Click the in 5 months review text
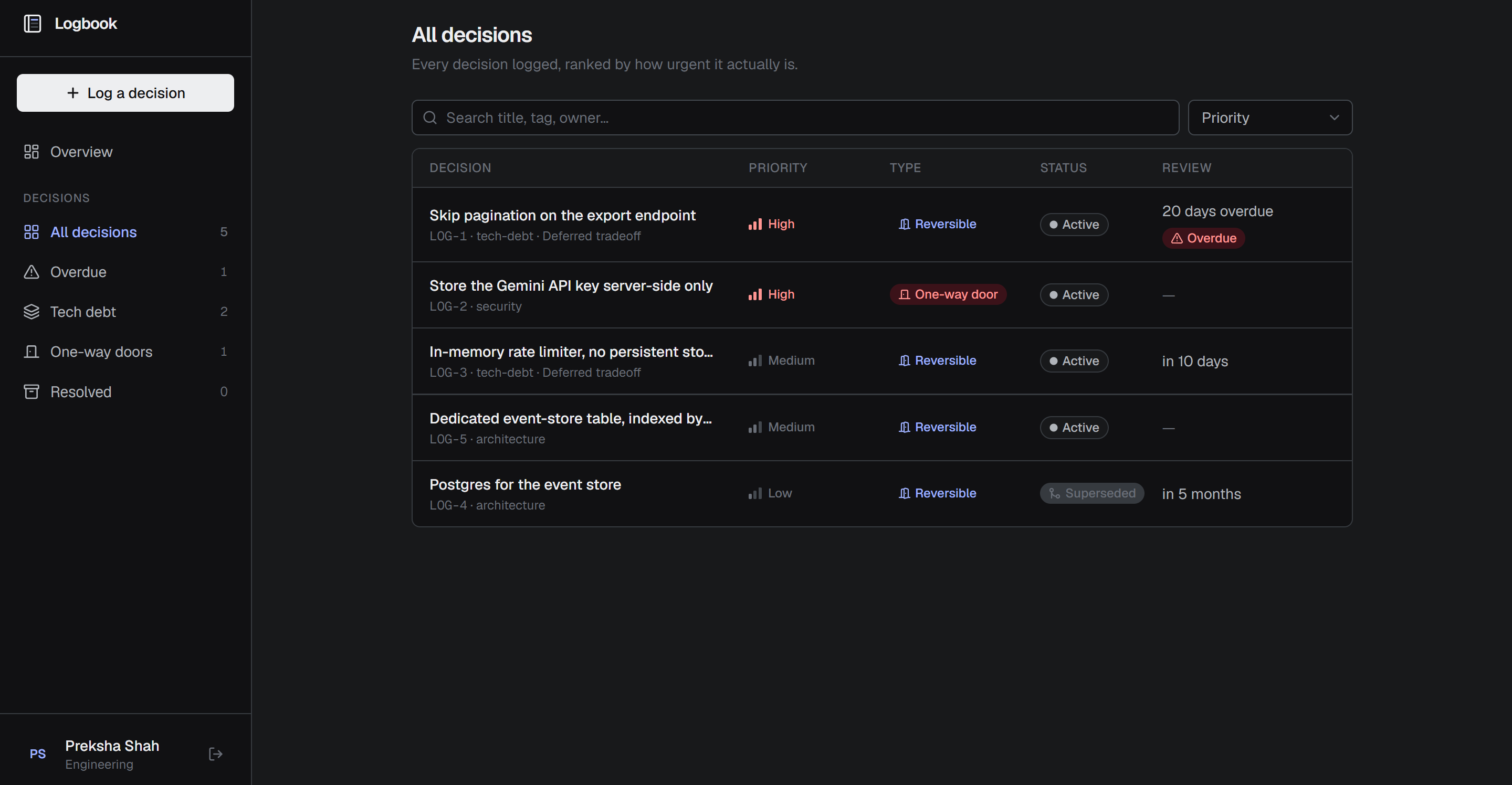 click(x=1202, y=494)
